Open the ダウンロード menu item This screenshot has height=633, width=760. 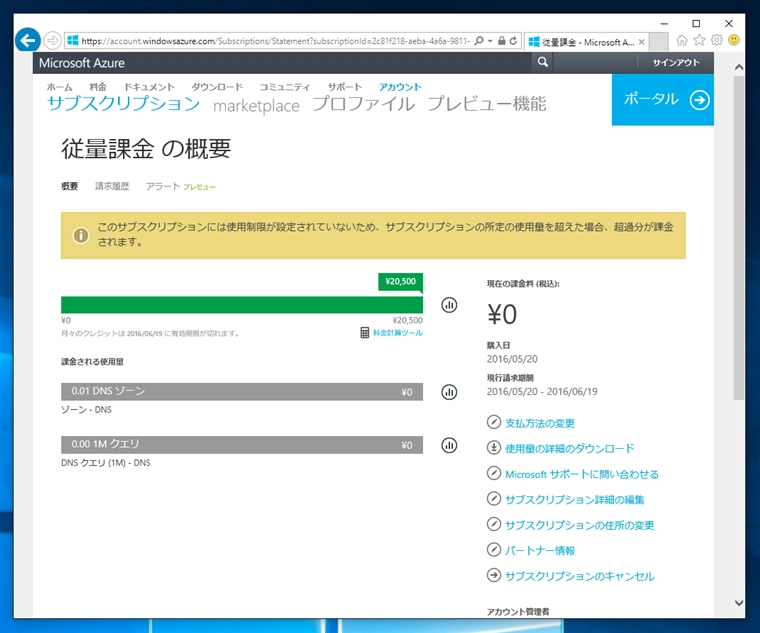coord(217,87)
